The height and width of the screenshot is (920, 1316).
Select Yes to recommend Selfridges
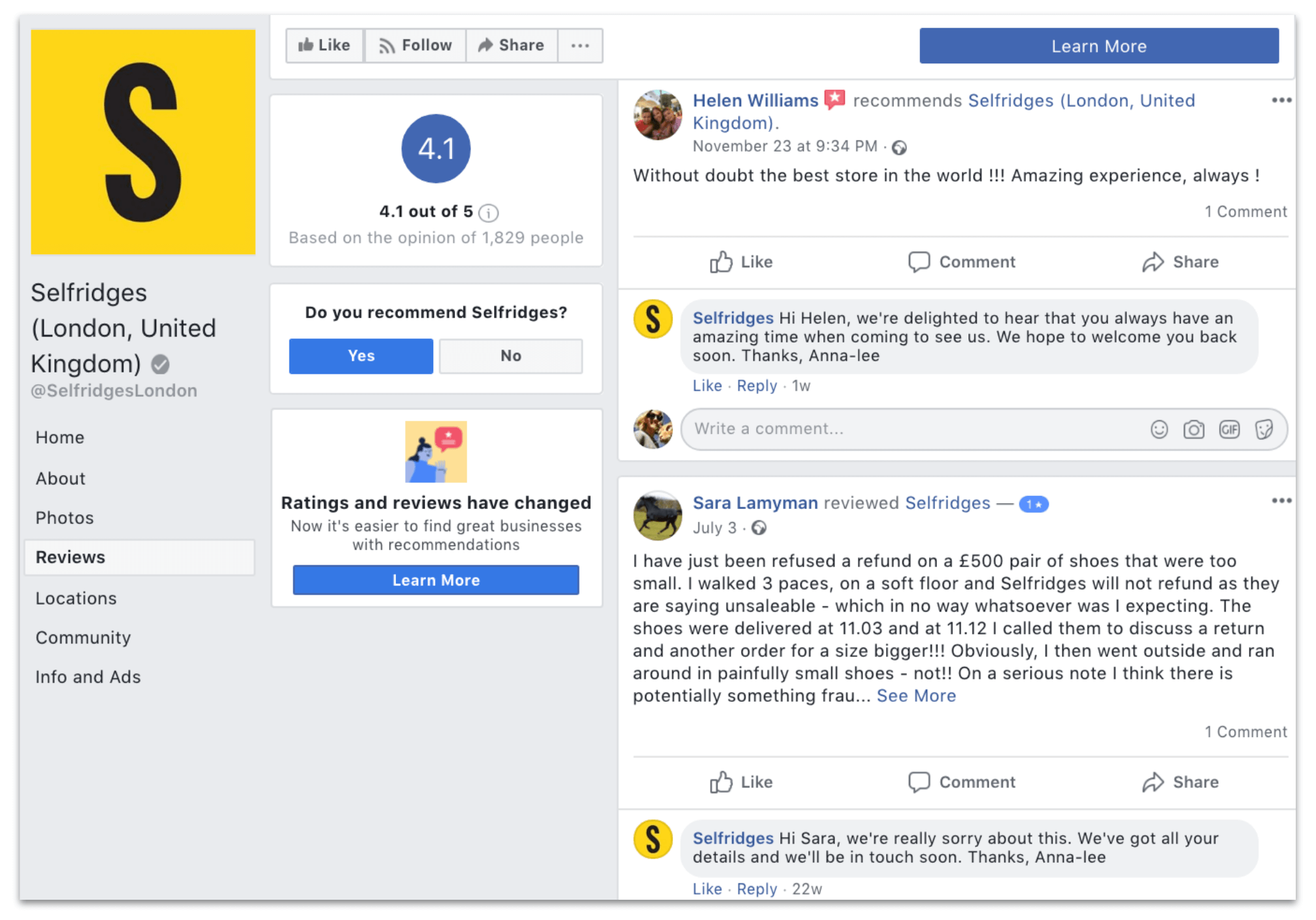[x=360, y=355]
